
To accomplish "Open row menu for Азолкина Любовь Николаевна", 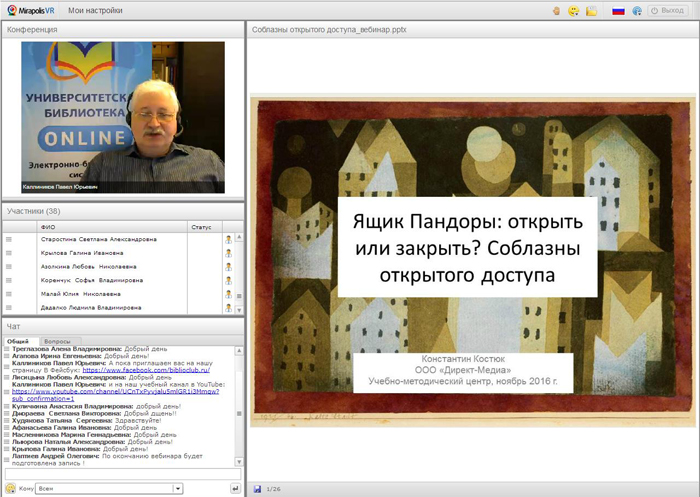I will pos(8,267).
